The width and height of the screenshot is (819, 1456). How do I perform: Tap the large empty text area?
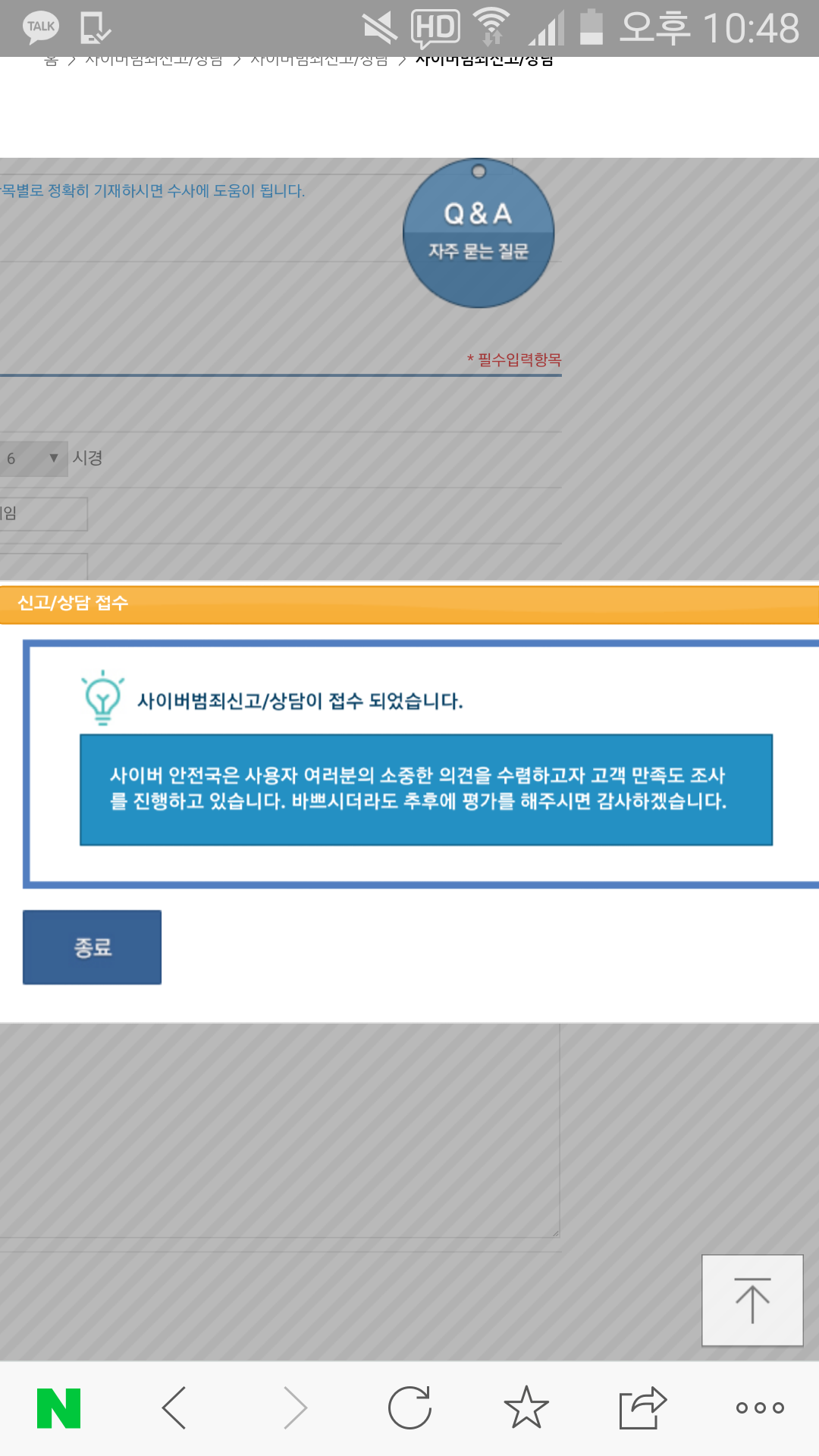(279, 1130)
